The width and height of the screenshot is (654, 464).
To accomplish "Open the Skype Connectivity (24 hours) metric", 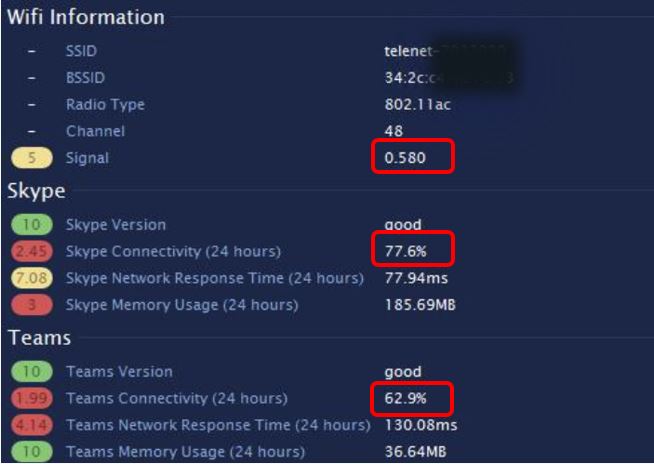I will (x=173, y=251).
